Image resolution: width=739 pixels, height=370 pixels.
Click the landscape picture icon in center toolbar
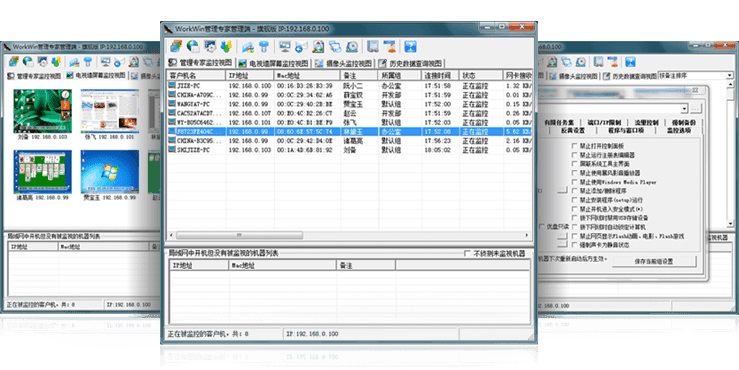coord(248,46)
